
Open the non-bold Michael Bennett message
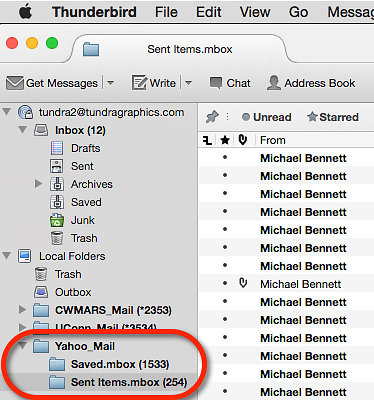[300, 284]
